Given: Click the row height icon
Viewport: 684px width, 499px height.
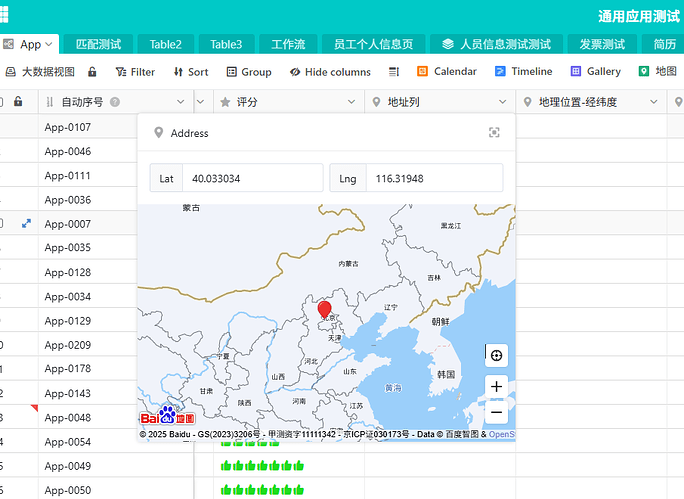Looking at the screenshot, I should [394, 72].
